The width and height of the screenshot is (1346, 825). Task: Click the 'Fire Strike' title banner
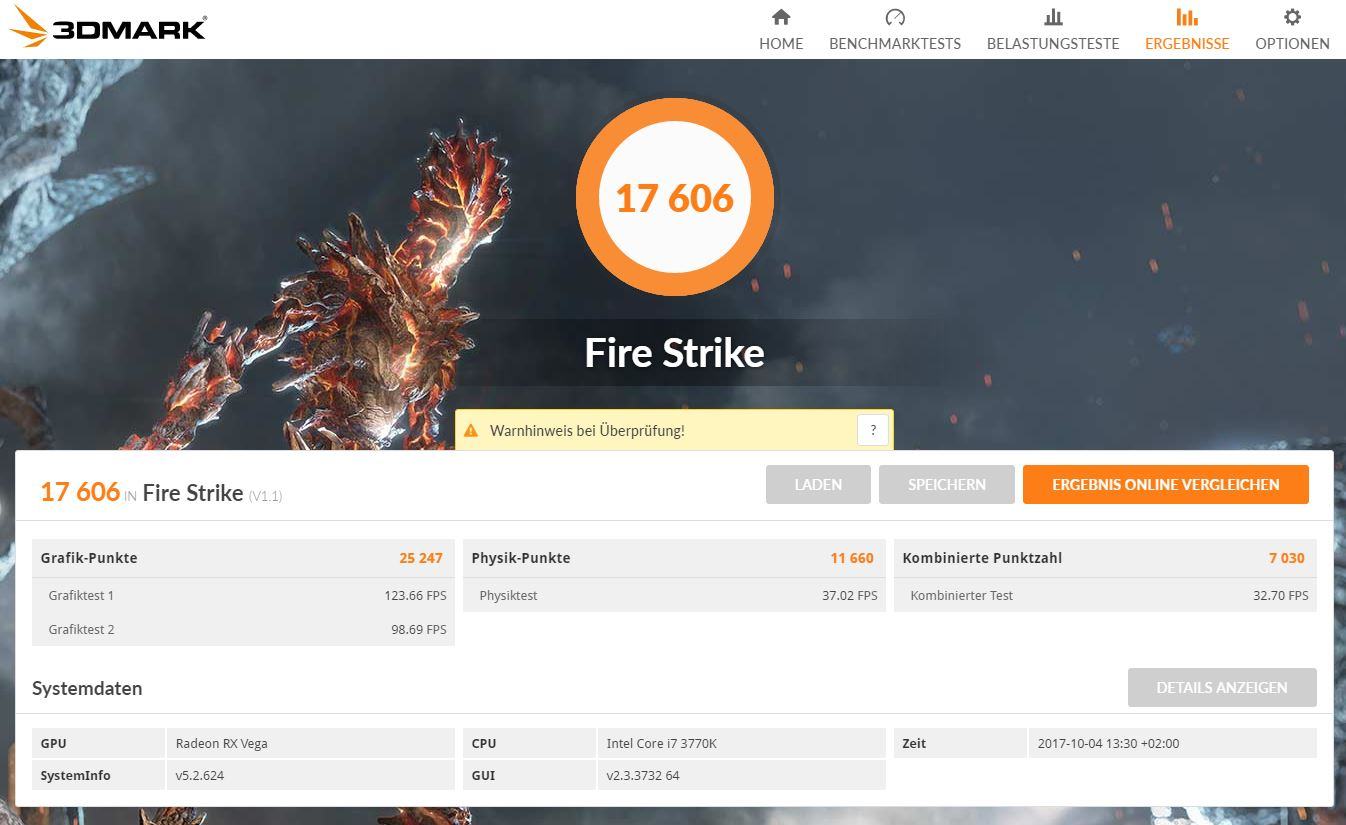675,353
